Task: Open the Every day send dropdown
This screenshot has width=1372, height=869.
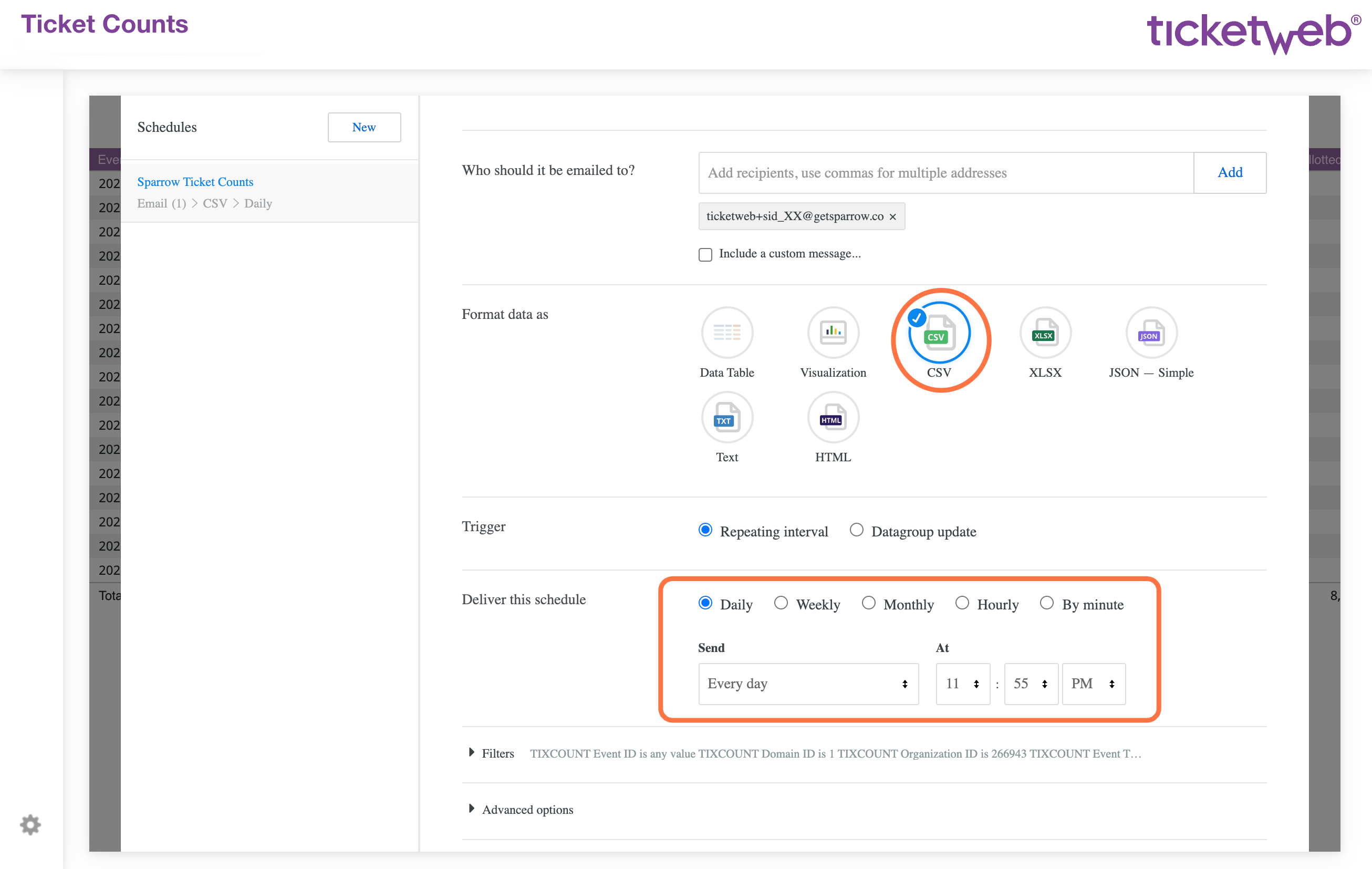Action: (808, 684)
